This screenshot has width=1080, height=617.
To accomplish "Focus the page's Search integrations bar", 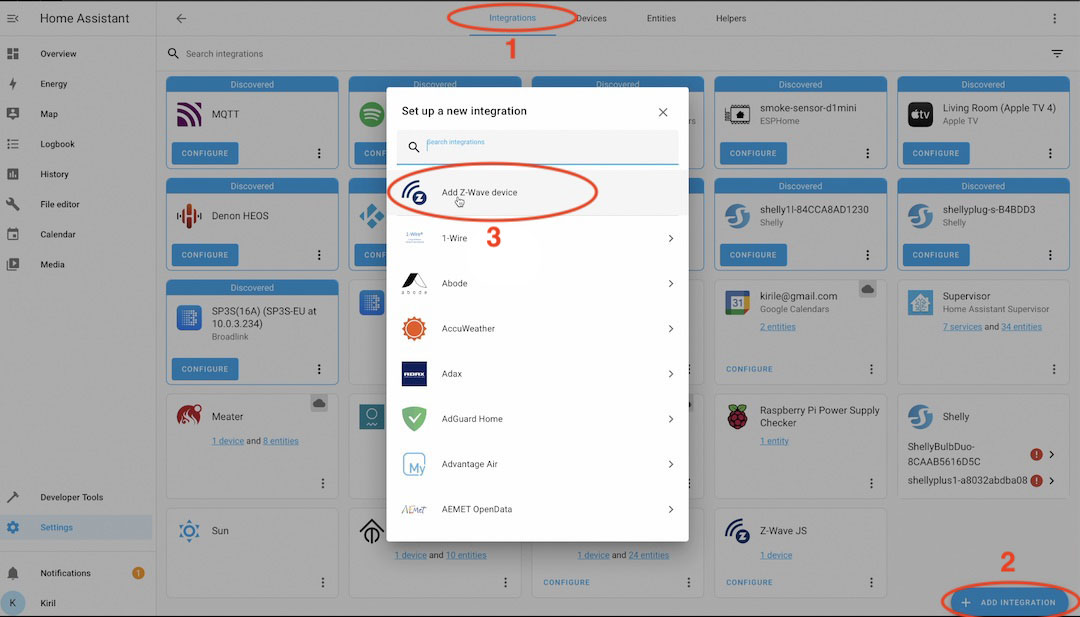I will coord(606,54).
